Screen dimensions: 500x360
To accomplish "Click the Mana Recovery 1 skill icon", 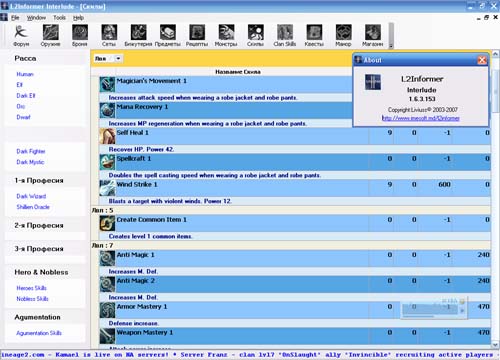I will click(107, 110).
